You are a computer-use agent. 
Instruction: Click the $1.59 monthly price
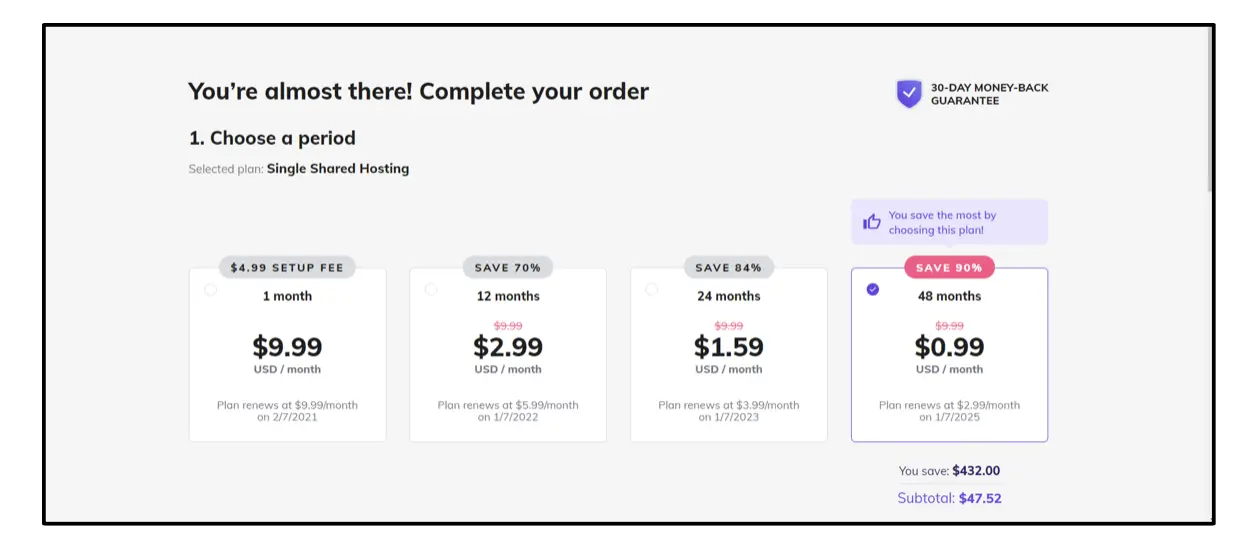click(728, 347)
